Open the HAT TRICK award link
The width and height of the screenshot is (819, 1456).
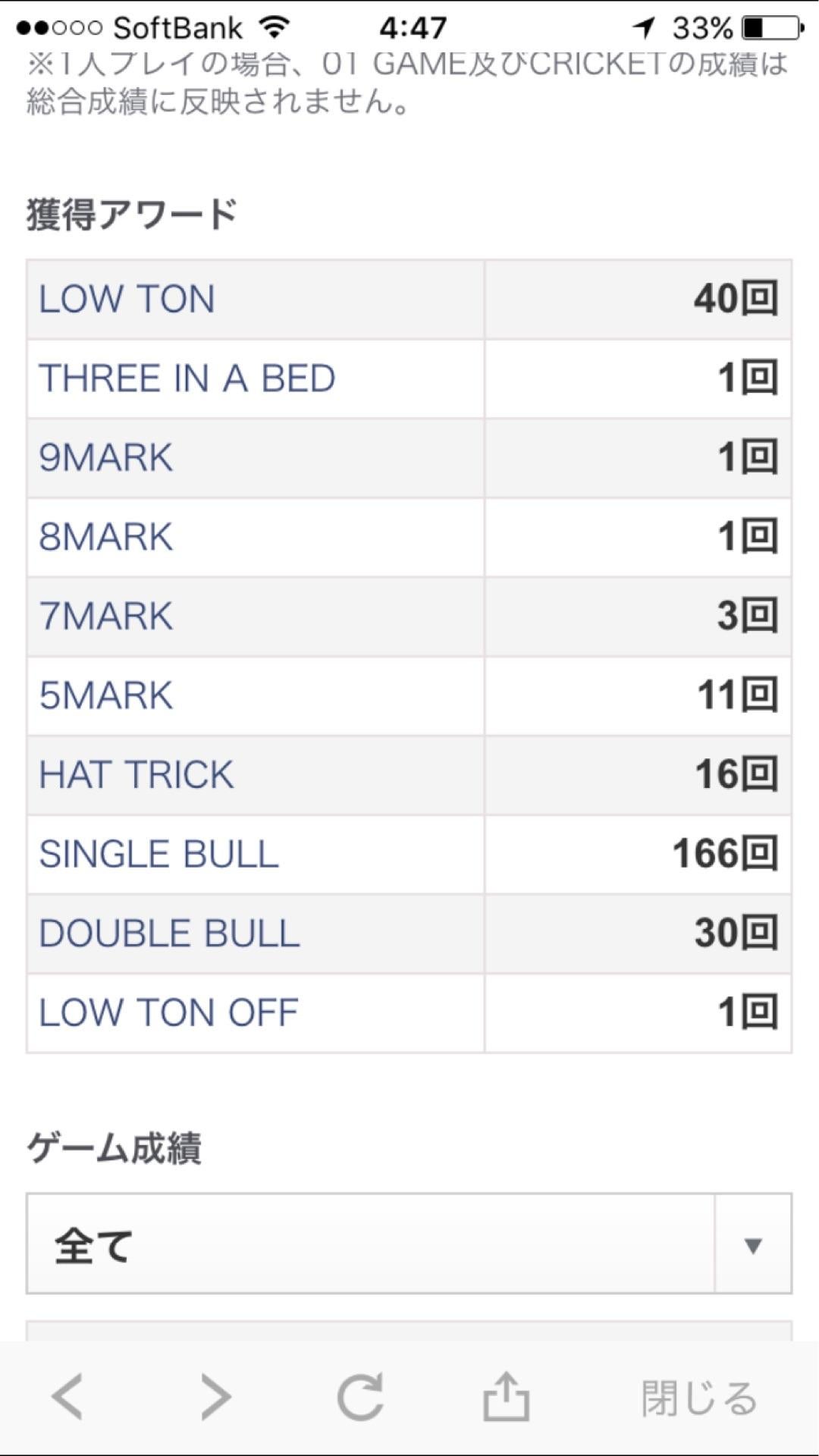click(136, 775)
